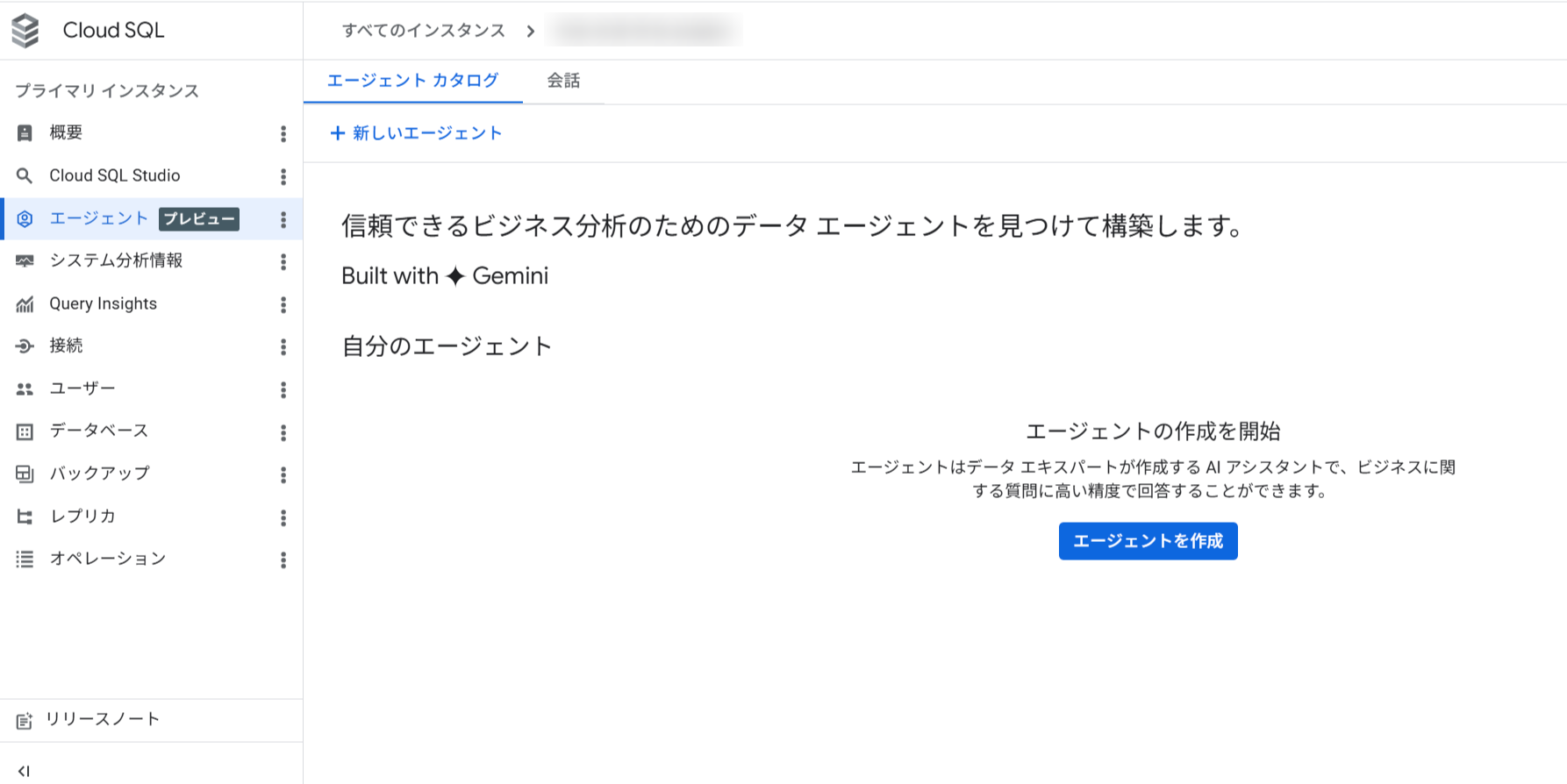The width and height of the screenshot is (1567, 784).
Task: Open the ユーザー three-dot menu
Action: (283, 389)
